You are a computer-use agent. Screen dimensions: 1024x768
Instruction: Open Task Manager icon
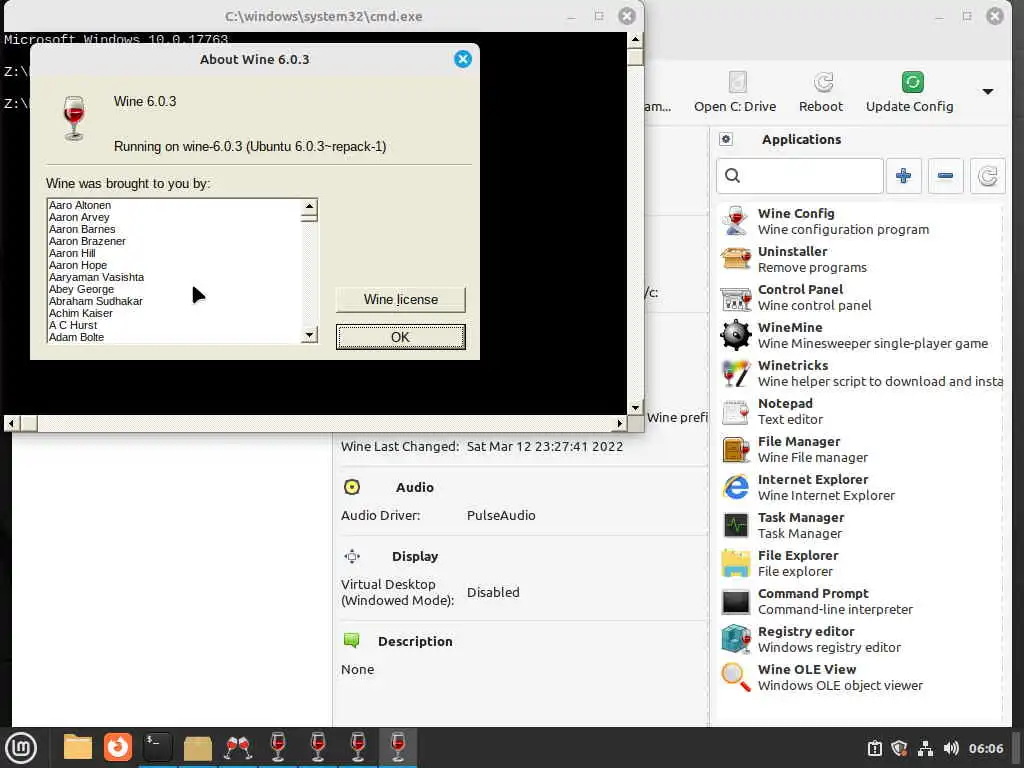[x=735, y=525]
